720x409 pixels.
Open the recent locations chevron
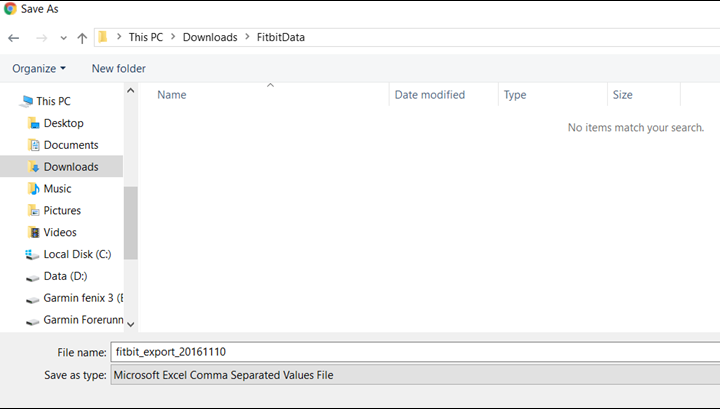pyautogui.click(x=63, y=38)
